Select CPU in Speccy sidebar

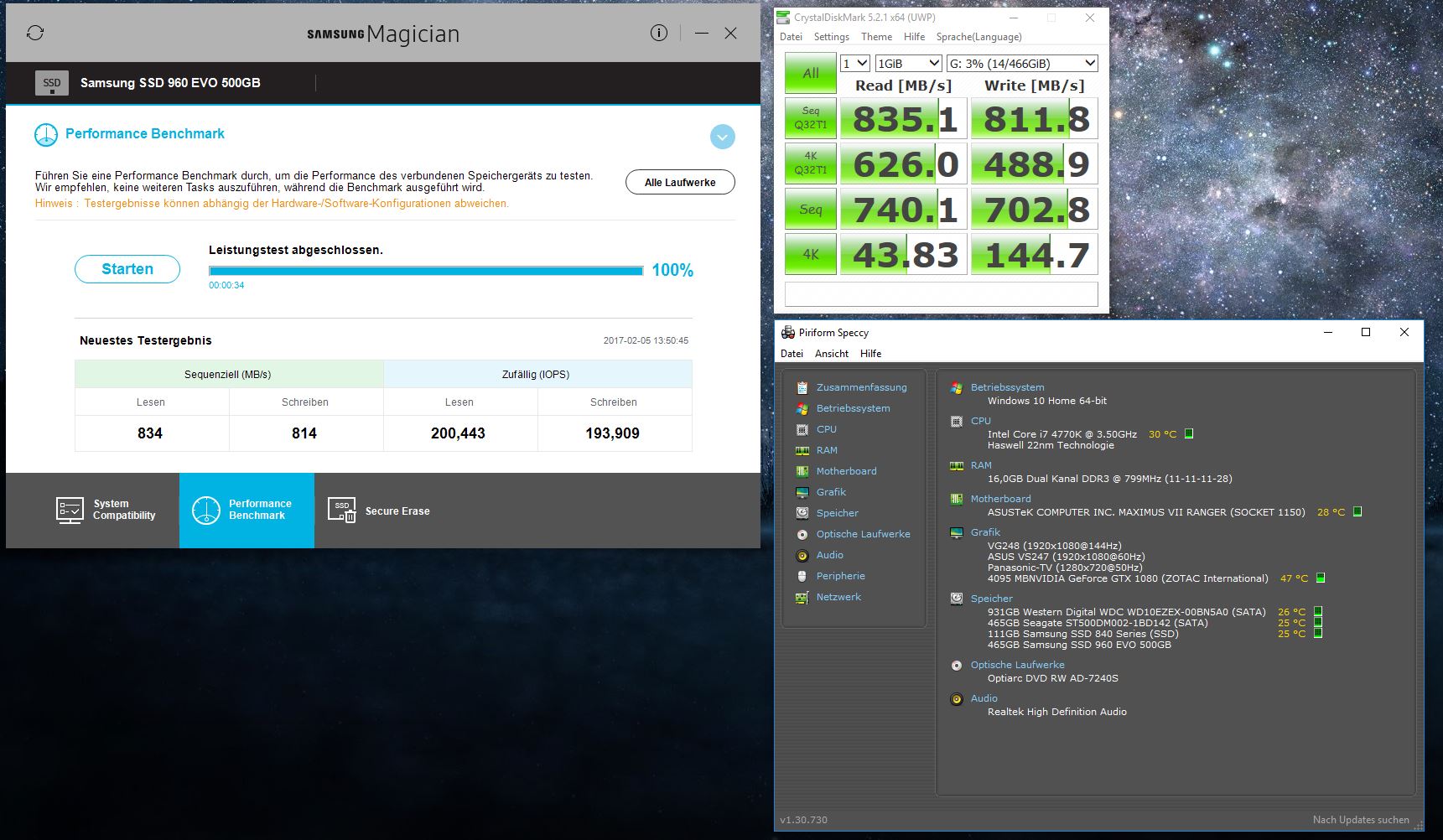[x=826, y=429]
